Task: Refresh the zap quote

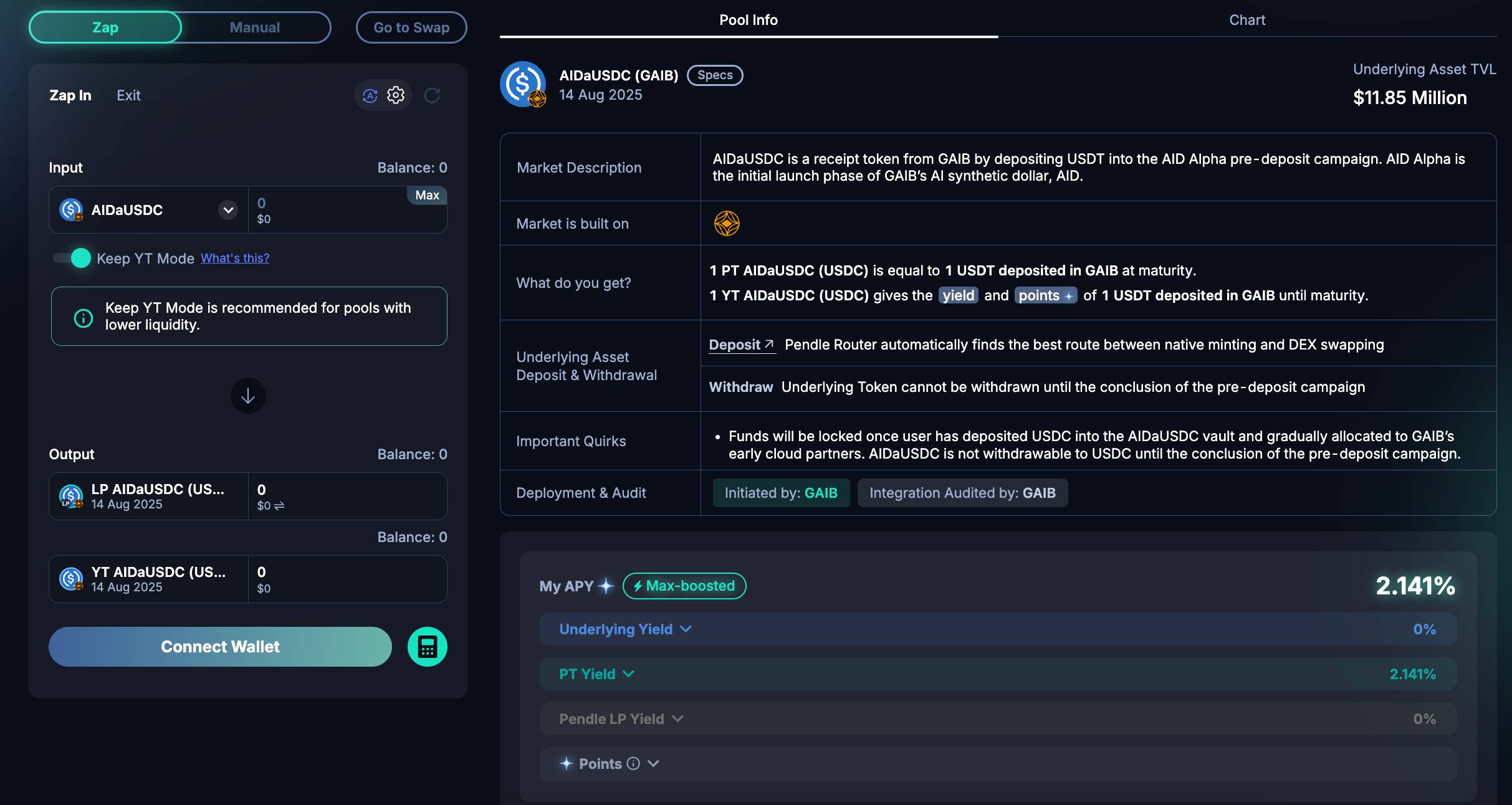Action: click(x=432, y=95)
